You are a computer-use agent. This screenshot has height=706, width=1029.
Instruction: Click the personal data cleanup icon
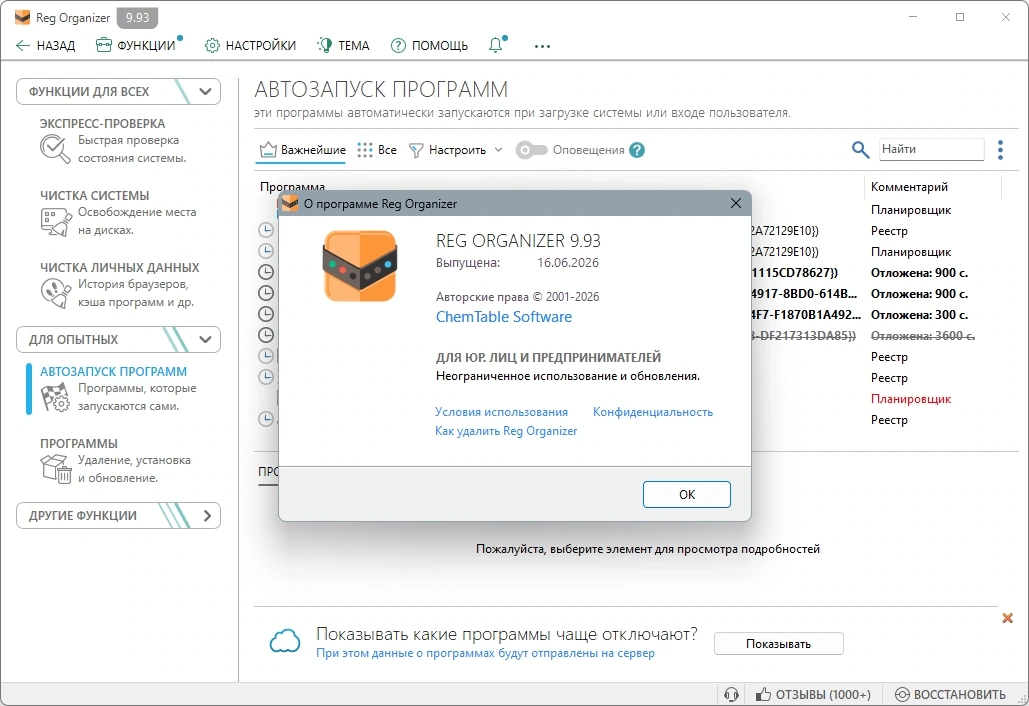click(x=55, y=293)
